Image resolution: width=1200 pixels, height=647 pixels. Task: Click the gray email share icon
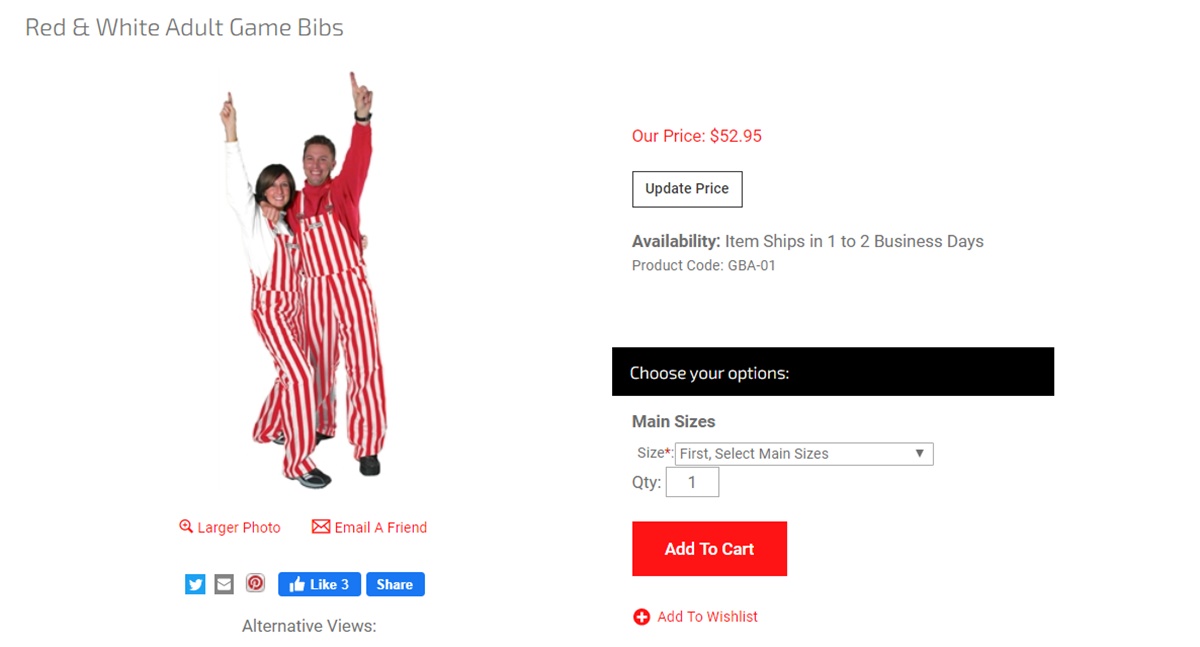224,585
